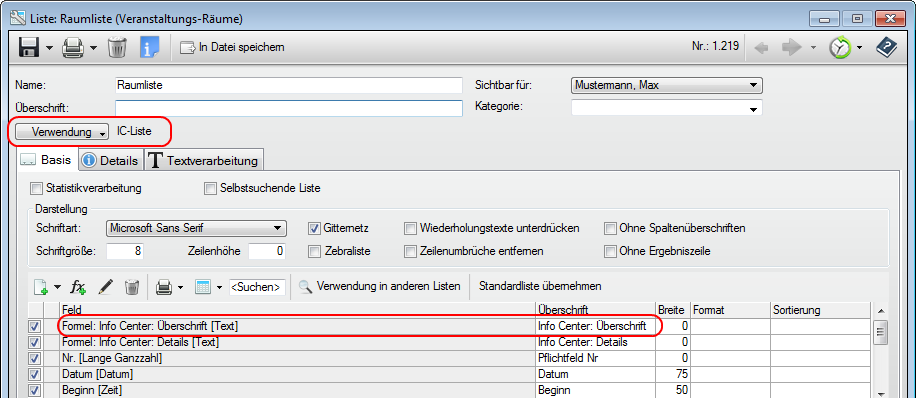Image resolution: width=916 pixels, height=398 pixels.
Task: Click the Name field containing Raumliste
Action: [289, 85]
